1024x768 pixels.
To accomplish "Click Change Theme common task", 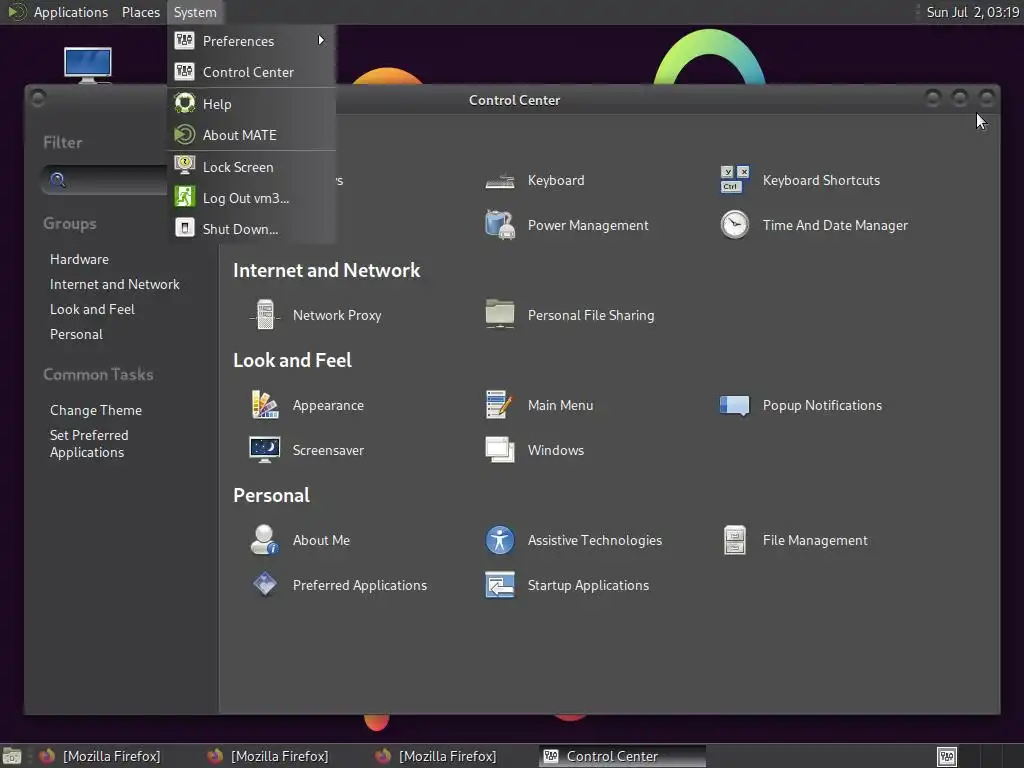I will pyautogui.click(x=96, y=410).
